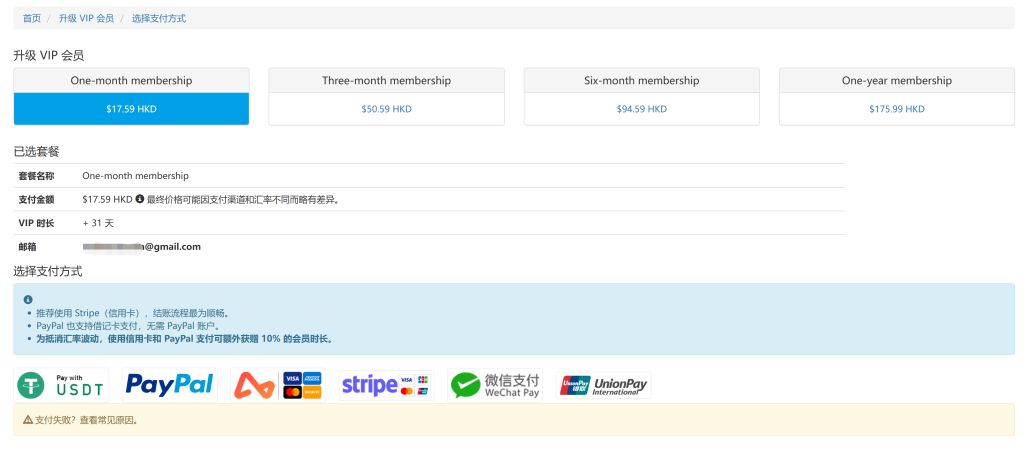This screenshot has width=1024, height=455.
Task: Click Six-month membership card header
Action: coord(642,81)
